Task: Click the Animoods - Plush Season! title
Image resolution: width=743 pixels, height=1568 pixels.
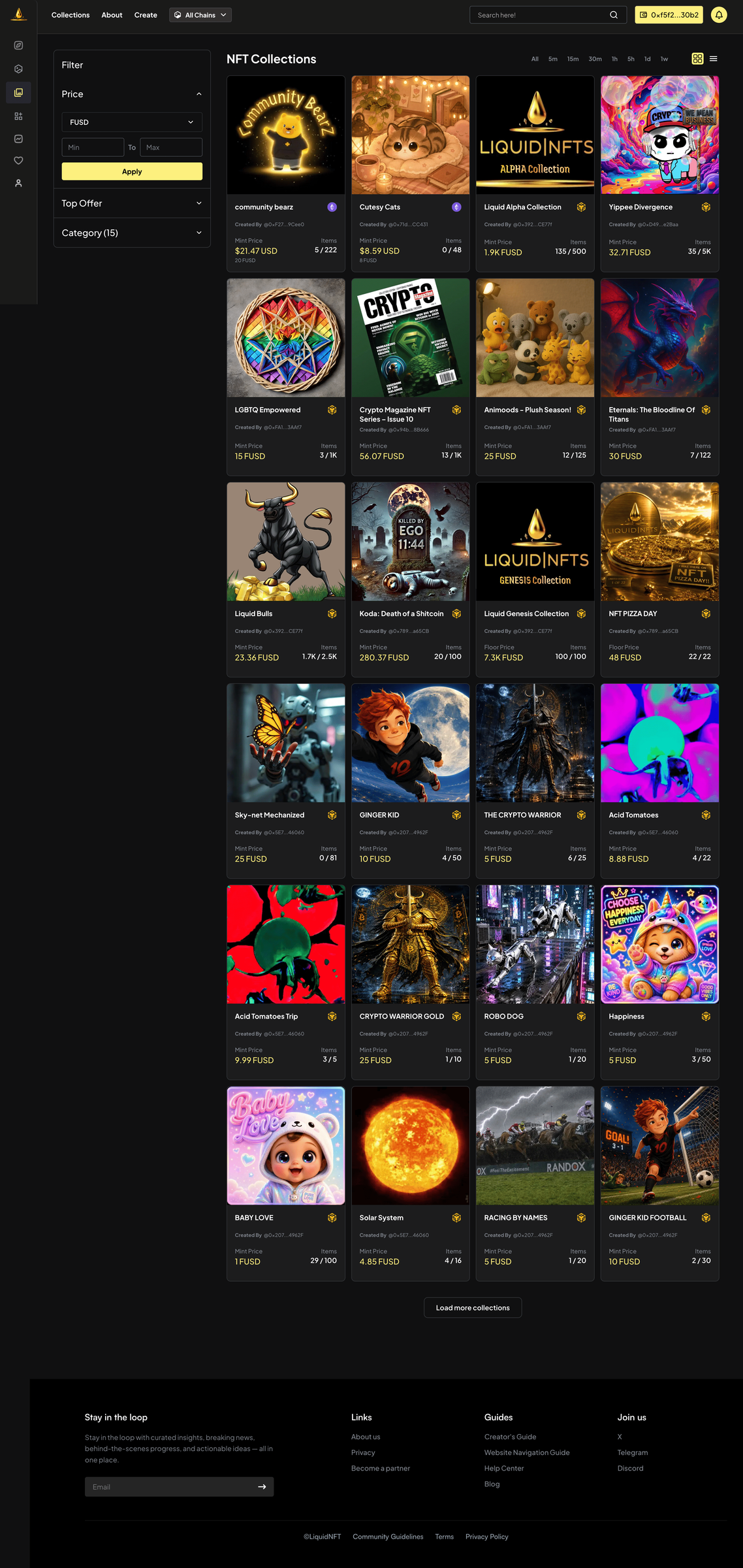Action: point(528,410)
